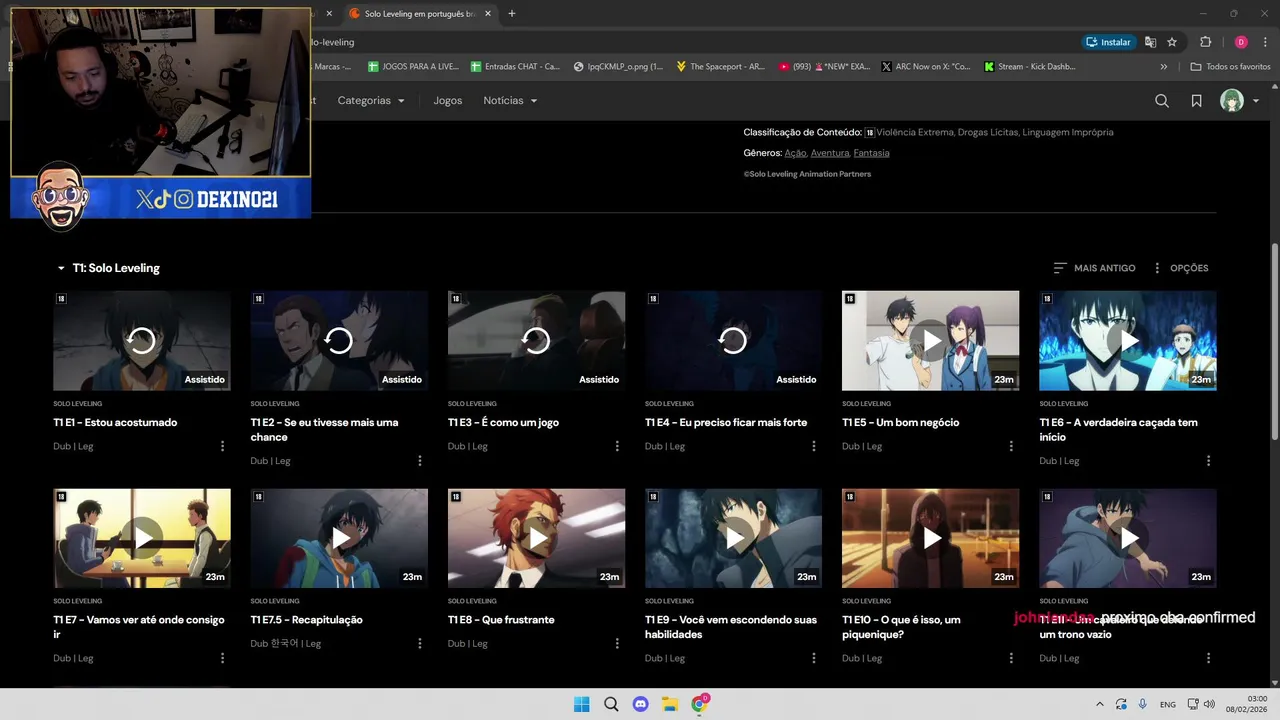Open the Crunchyroll search icon
1280x720 pixels.
(x=1162, y=101)
